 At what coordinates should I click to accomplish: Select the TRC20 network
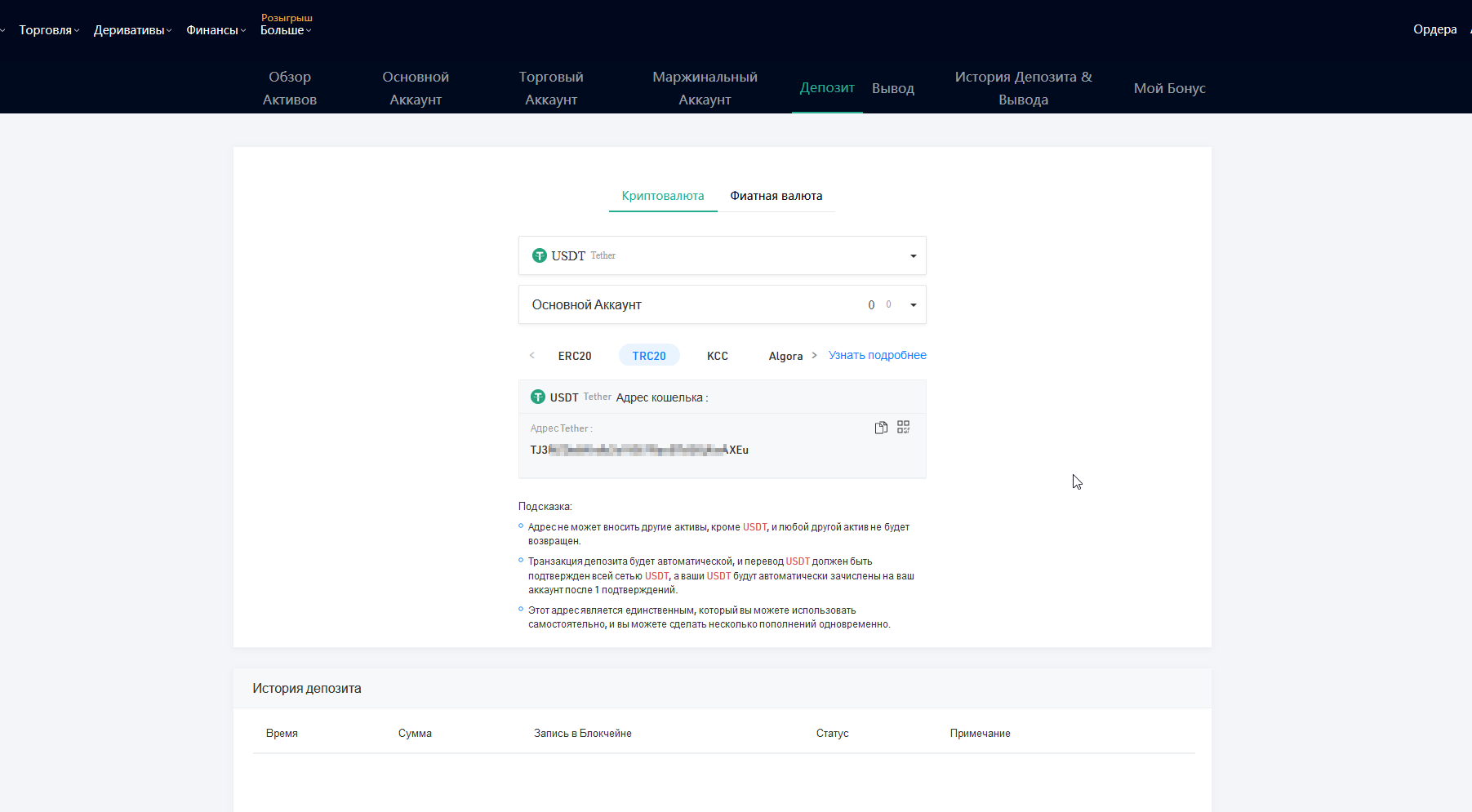click(x=649, y=356)
